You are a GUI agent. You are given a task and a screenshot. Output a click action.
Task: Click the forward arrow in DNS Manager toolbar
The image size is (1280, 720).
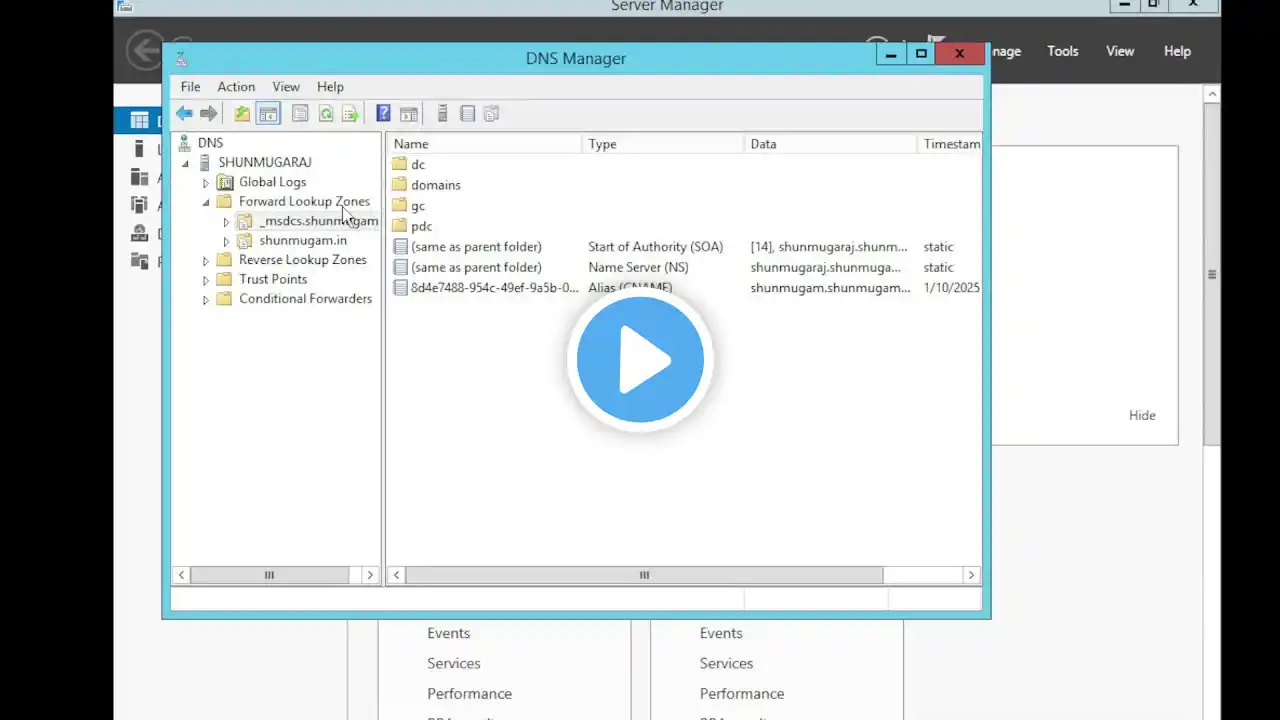208,114
